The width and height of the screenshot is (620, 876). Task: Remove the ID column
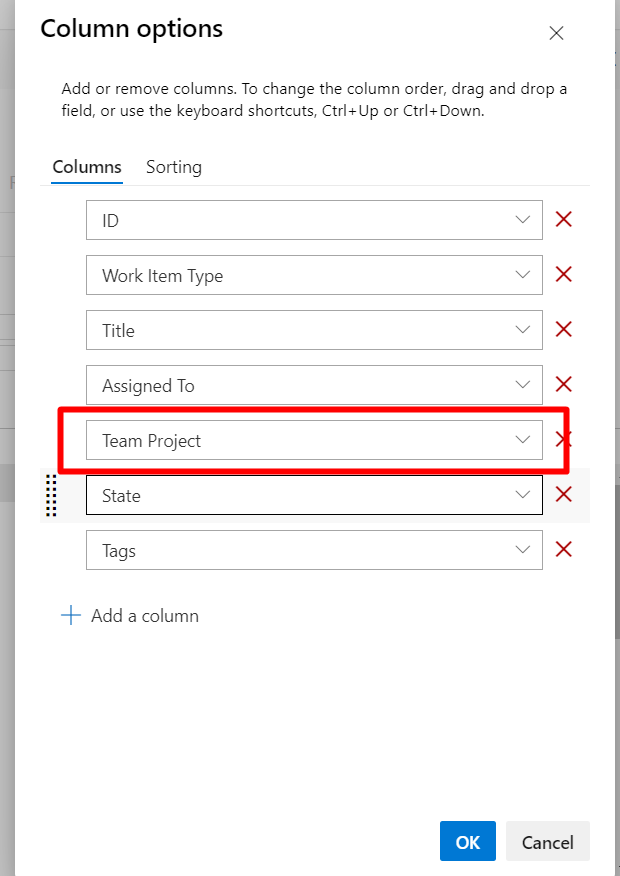click(563, 219)
